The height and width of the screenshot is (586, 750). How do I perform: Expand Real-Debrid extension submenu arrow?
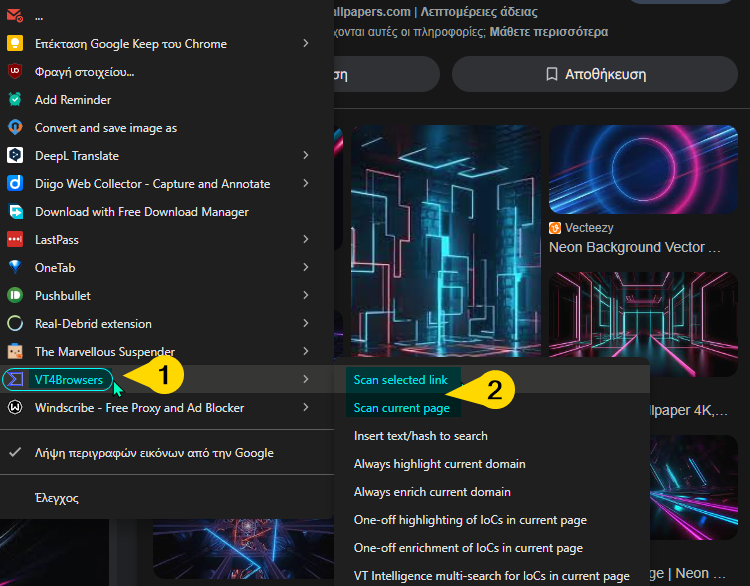306,323
